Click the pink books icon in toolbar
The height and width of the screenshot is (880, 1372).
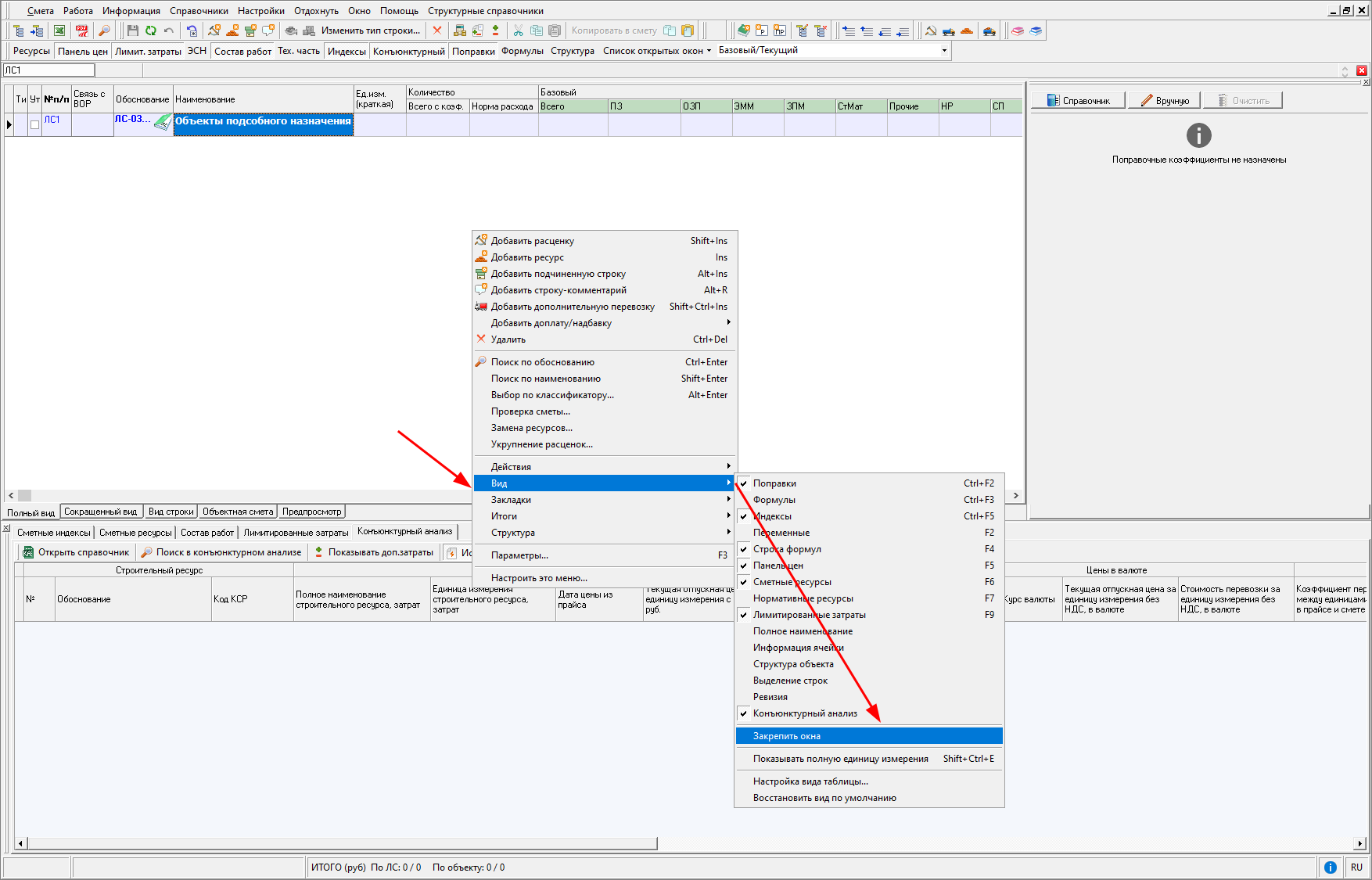tap(1018, 31)
